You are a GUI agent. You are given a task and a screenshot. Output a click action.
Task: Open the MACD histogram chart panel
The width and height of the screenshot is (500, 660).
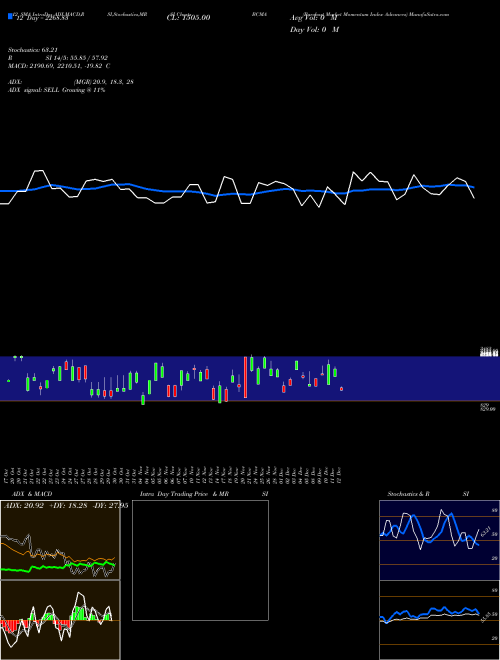click(60, 620)
